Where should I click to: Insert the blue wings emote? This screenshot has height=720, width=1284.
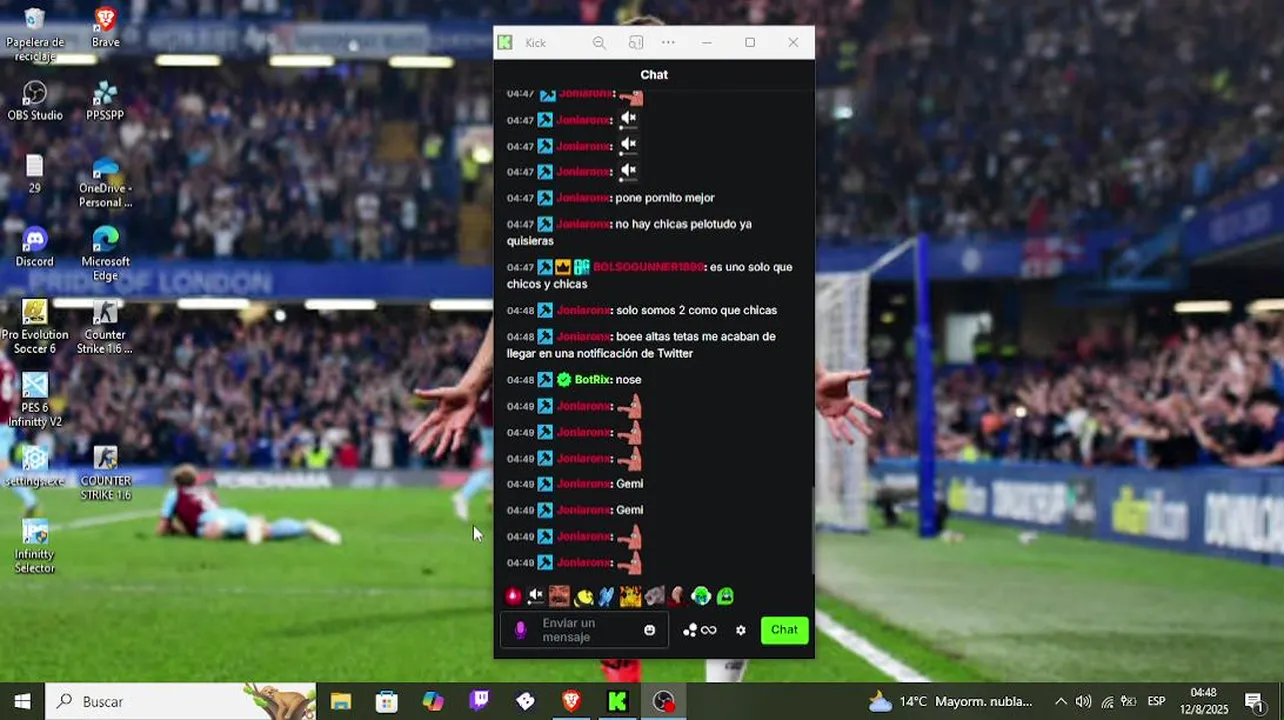click(x=606, y=596)
